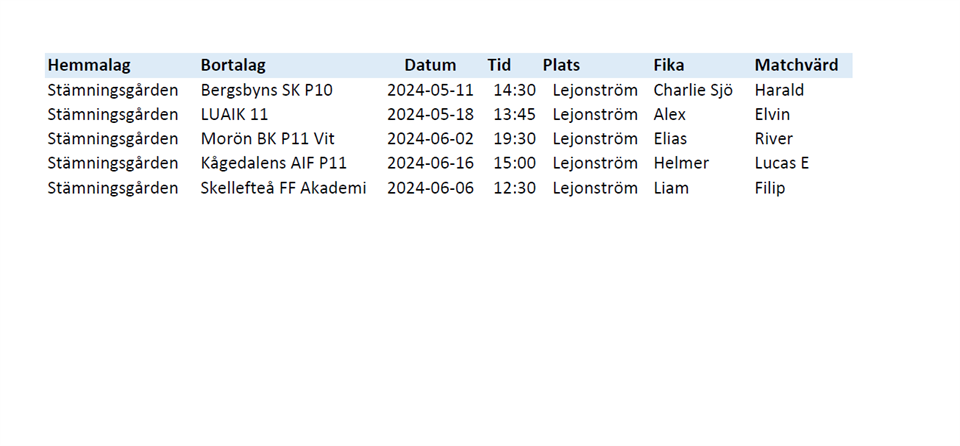Click the Fika column header

(669, 65)
